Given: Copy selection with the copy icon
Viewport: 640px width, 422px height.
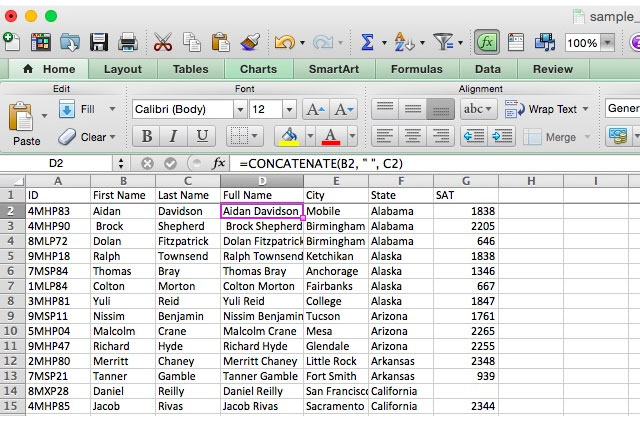Looking at the screenshot, I should click(x=192, y=42).
